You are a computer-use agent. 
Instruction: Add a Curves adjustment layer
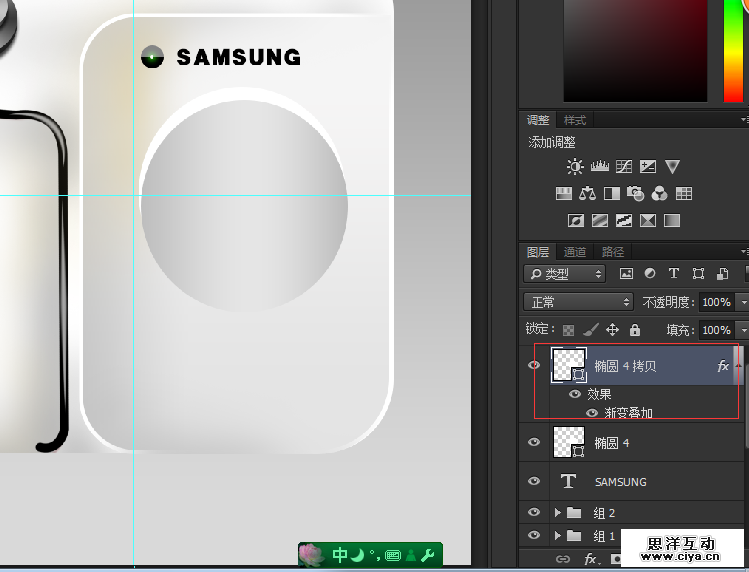point(624,167)
